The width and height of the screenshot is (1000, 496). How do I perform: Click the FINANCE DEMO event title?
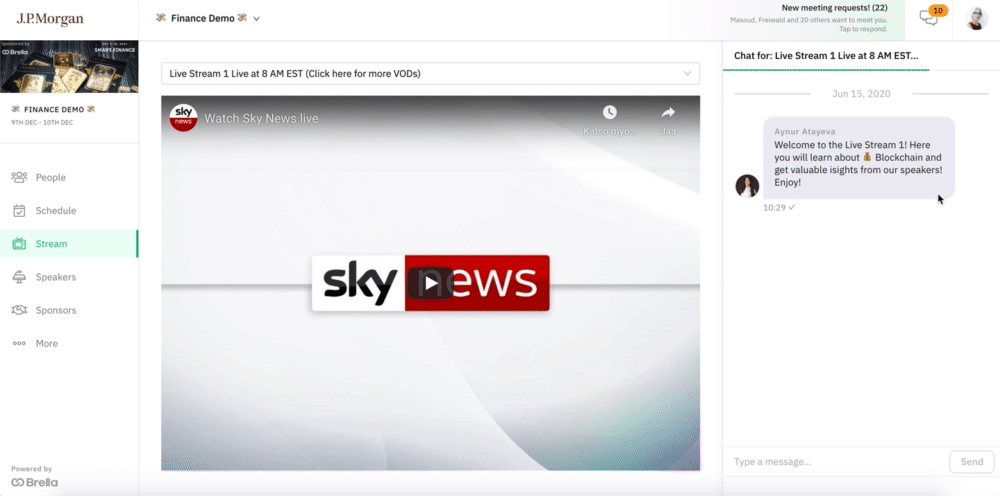54,109
